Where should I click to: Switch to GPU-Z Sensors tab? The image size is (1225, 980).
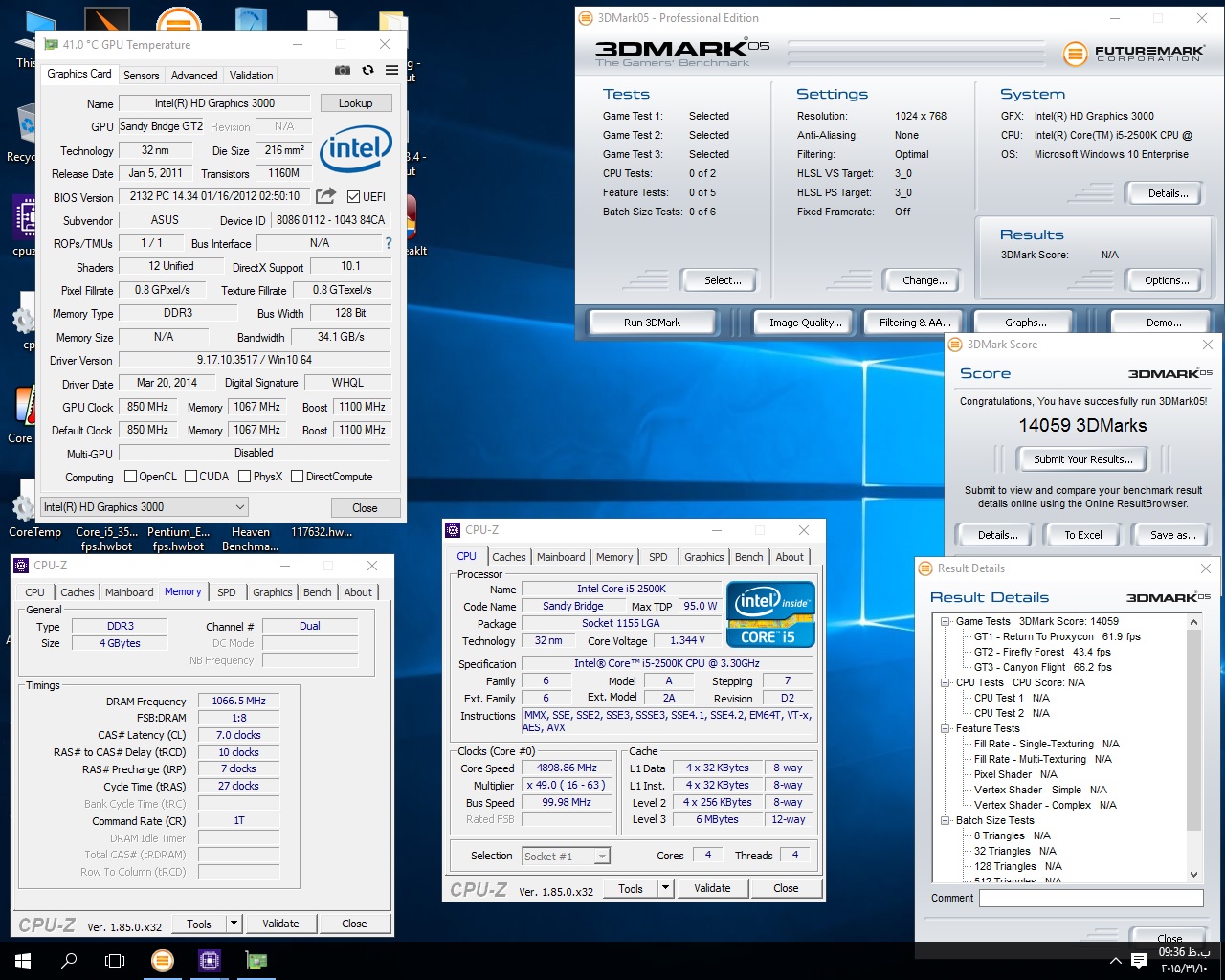coord(141,75)
